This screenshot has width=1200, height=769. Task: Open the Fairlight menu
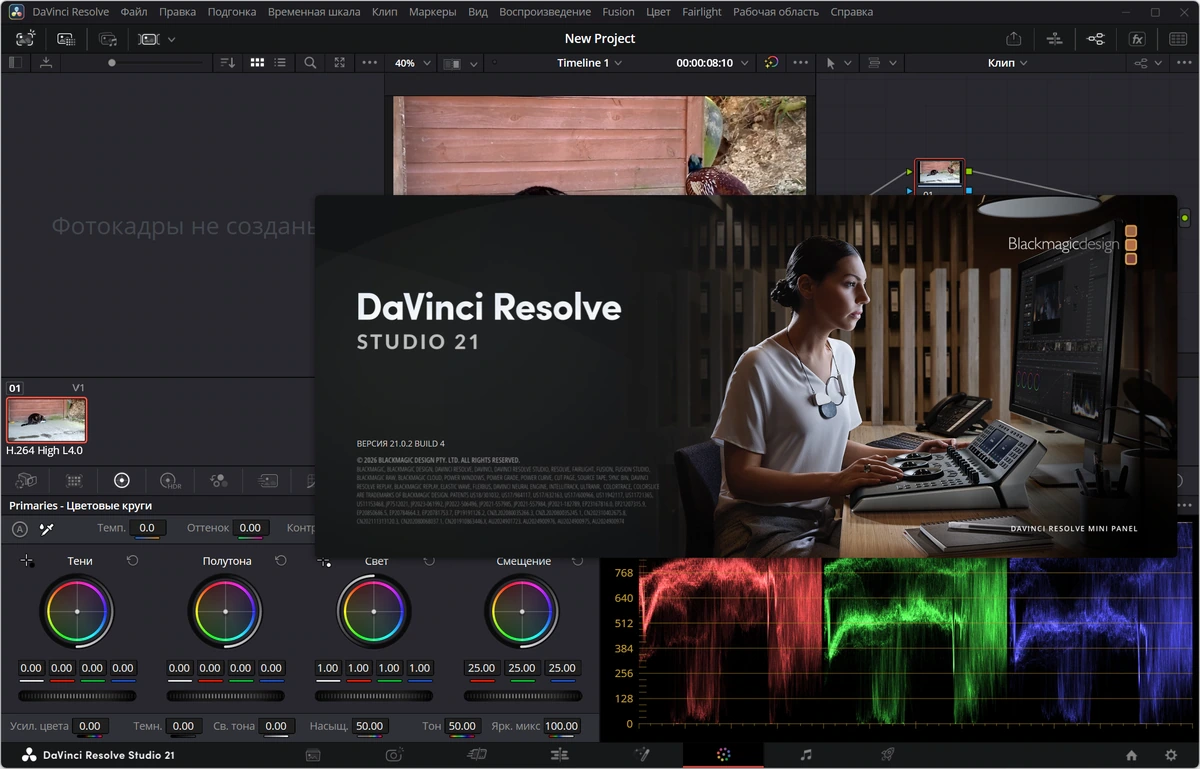pos(701,12)
